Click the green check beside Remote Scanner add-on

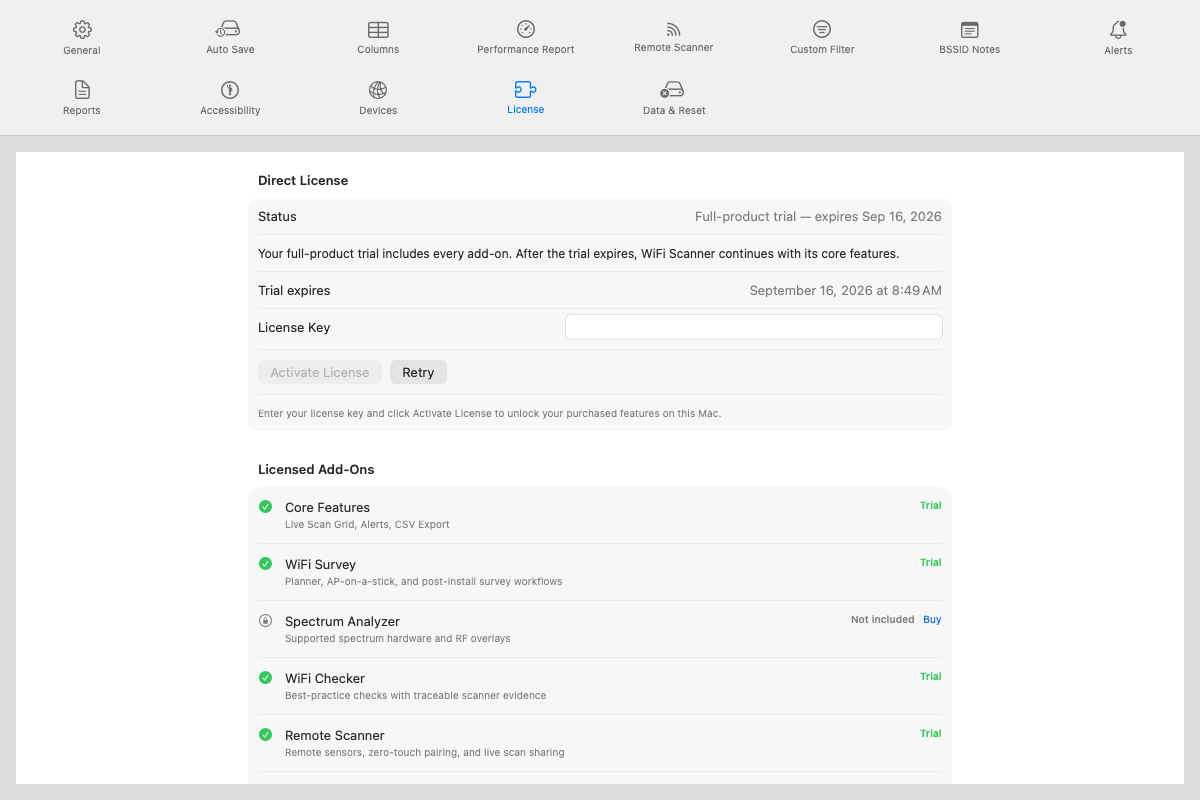tap(265, 735)
